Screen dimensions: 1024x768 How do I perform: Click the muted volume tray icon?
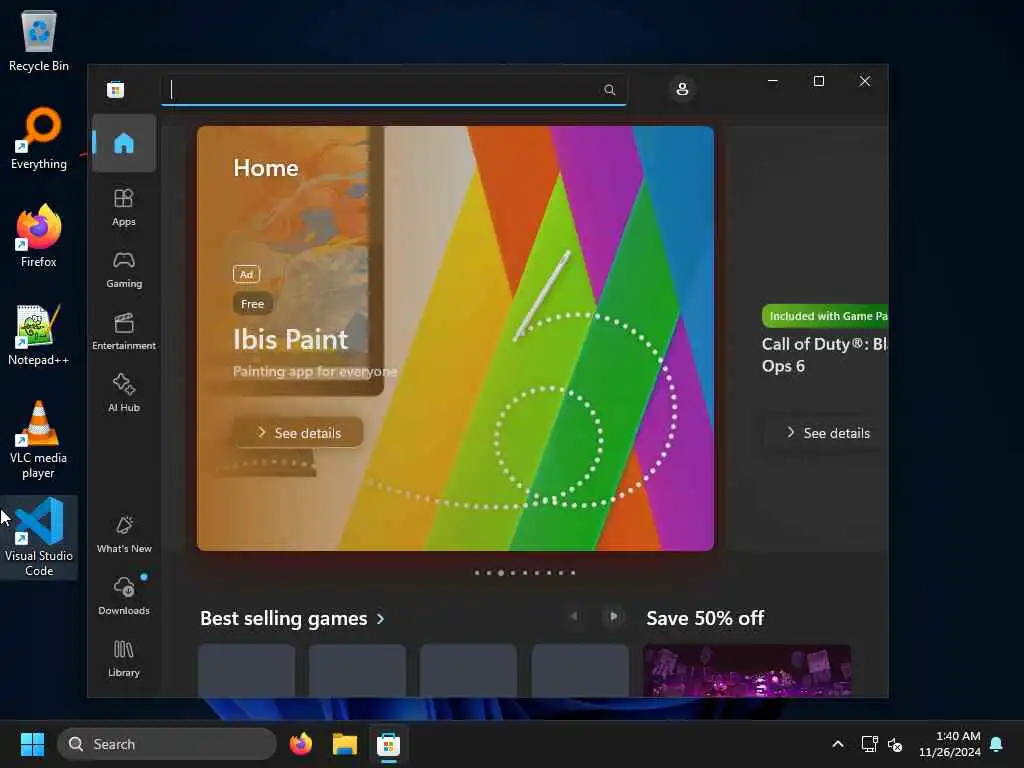895,744
